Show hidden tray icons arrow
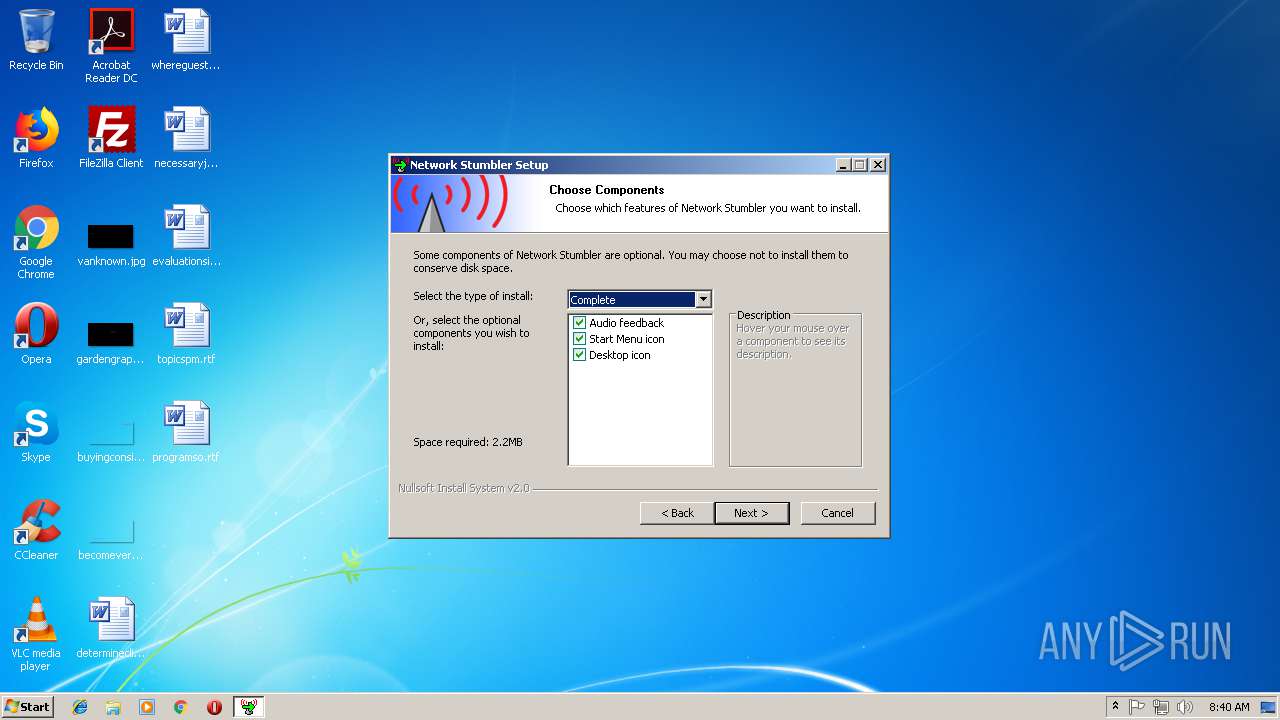This screenshot has width=1280, height=720. click(x=1115, y=707)
